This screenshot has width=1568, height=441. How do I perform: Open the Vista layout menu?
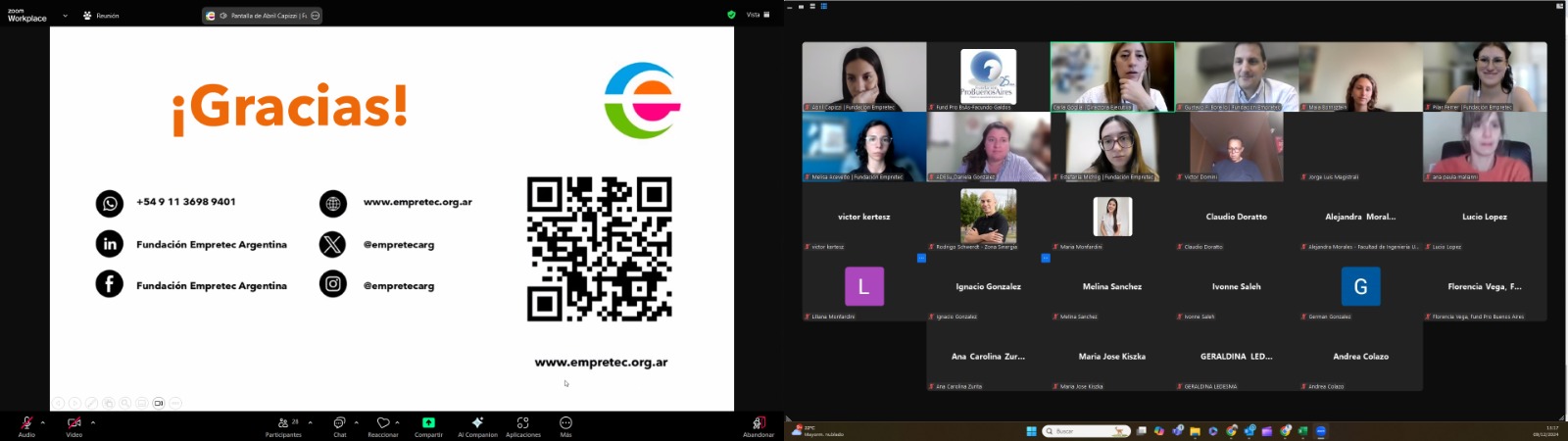coord(758,15)
